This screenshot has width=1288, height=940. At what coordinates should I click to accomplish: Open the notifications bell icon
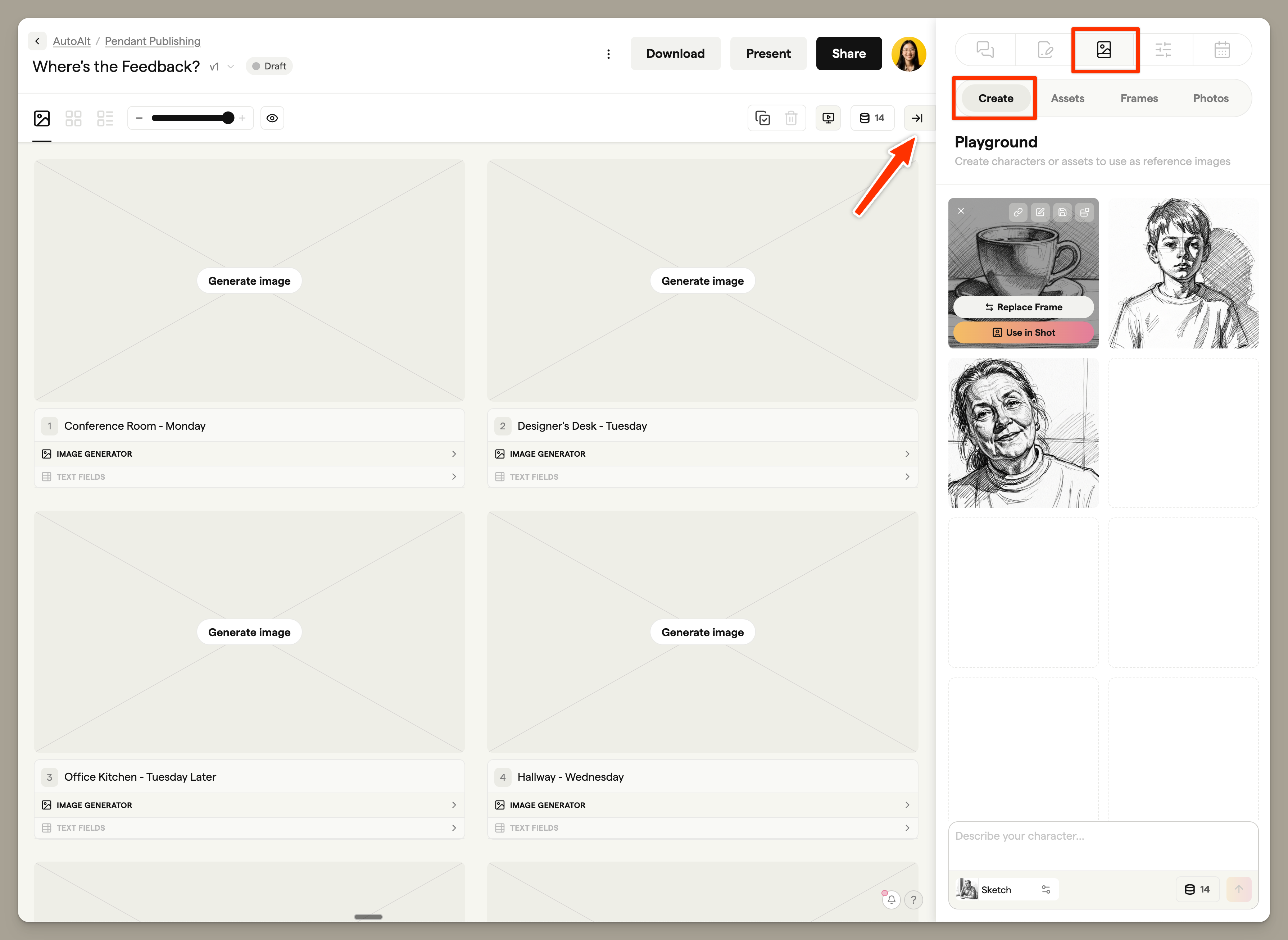pos(891,900)
